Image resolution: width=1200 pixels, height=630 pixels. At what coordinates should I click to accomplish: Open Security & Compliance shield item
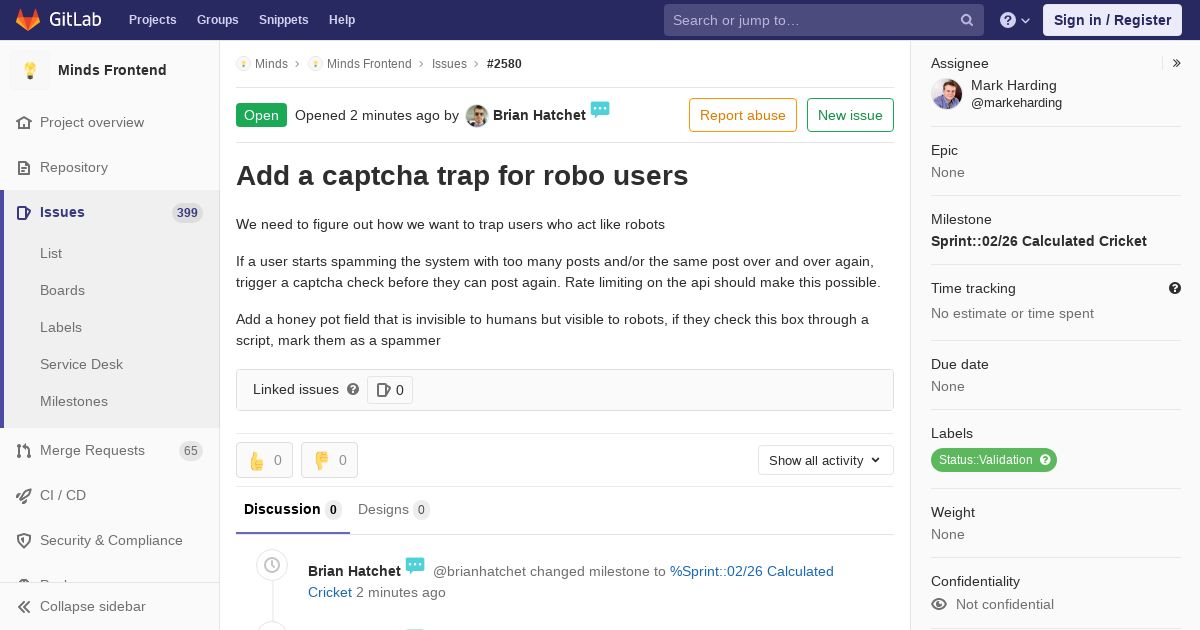(x=110, y=540)
